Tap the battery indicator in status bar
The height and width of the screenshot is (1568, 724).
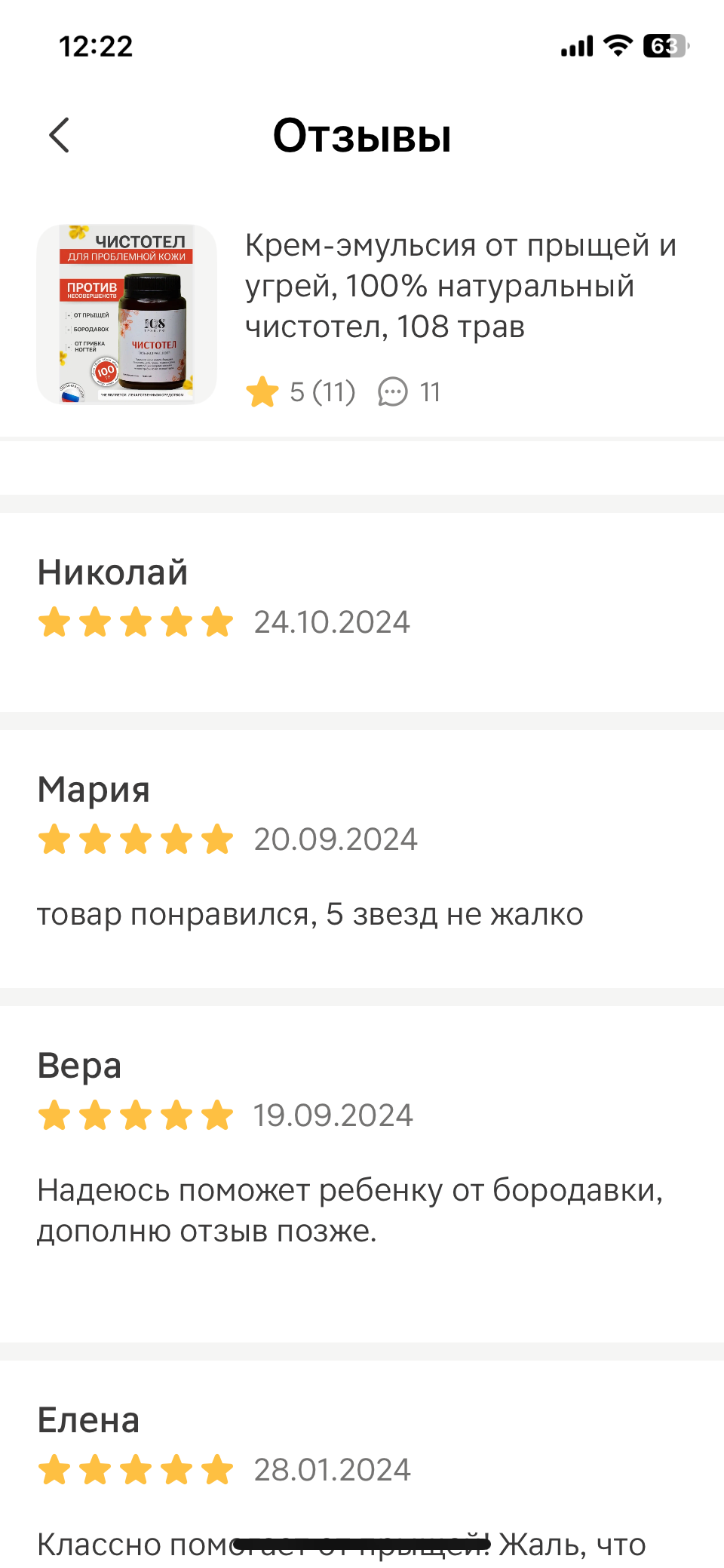point(665,47)
